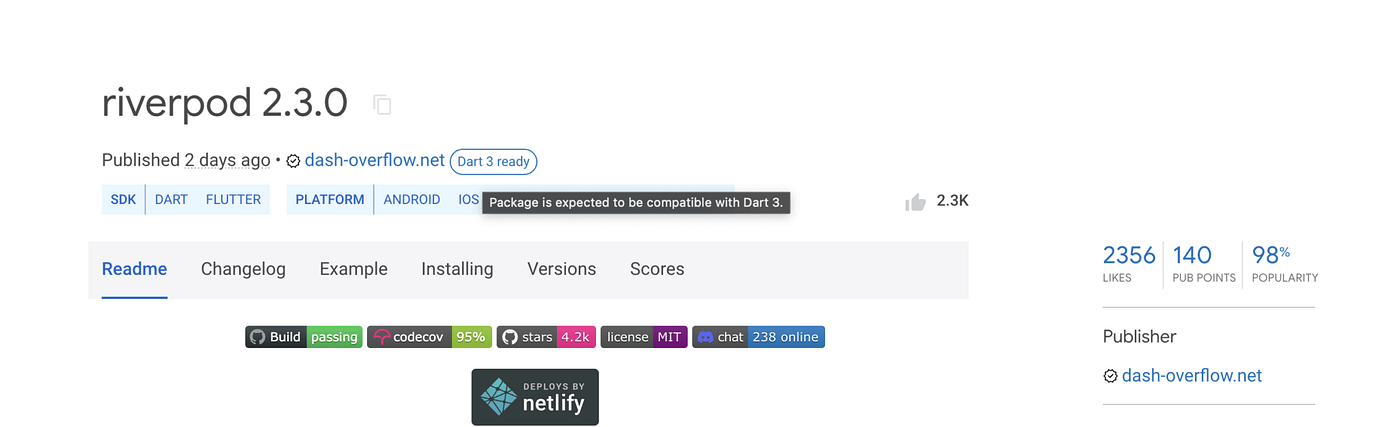Image resolution: width=1400 pixels, height=427 pixels.
Task: Select the ANDROID platform tag
Action: coord(412,199)
